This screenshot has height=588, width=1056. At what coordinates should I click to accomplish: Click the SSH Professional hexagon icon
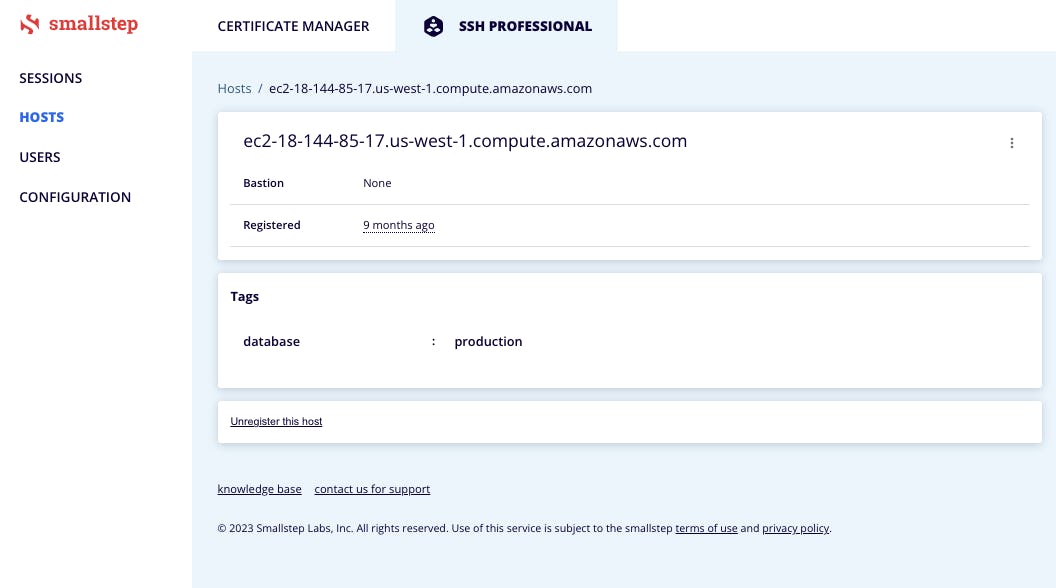tap(433, 26)
